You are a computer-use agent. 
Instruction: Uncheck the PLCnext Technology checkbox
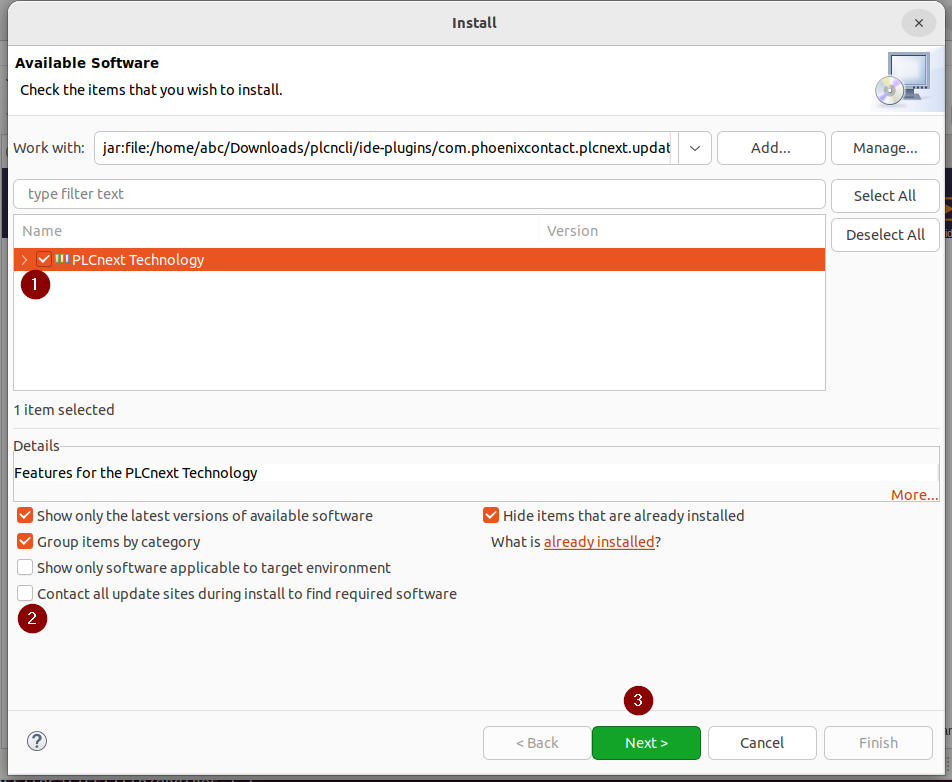[44, 259]
